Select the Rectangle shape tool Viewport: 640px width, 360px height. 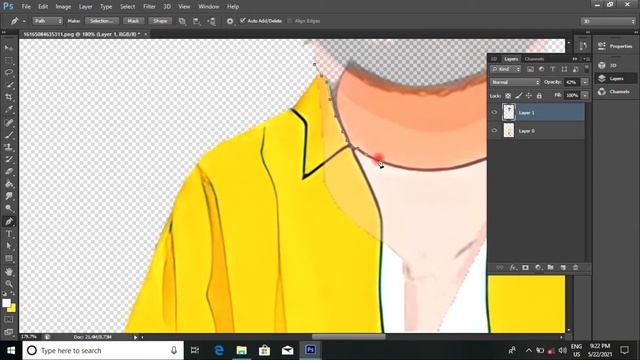click(9, 258)
